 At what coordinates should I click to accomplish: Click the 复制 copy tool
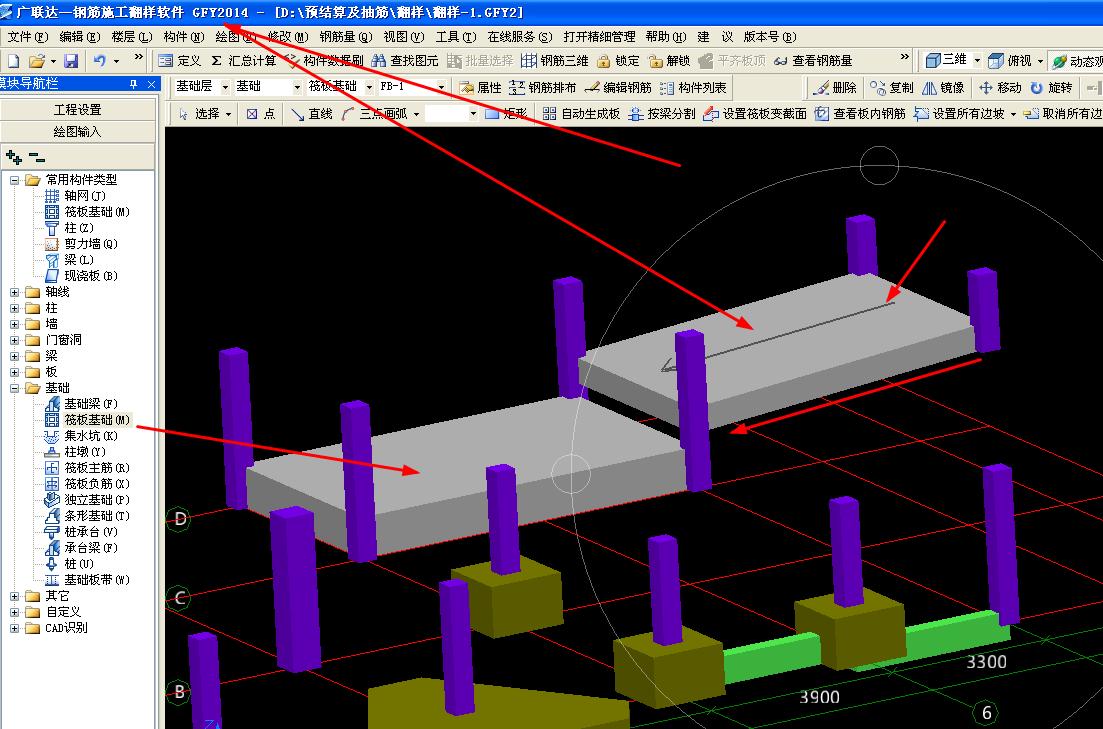tap(892, 87)
